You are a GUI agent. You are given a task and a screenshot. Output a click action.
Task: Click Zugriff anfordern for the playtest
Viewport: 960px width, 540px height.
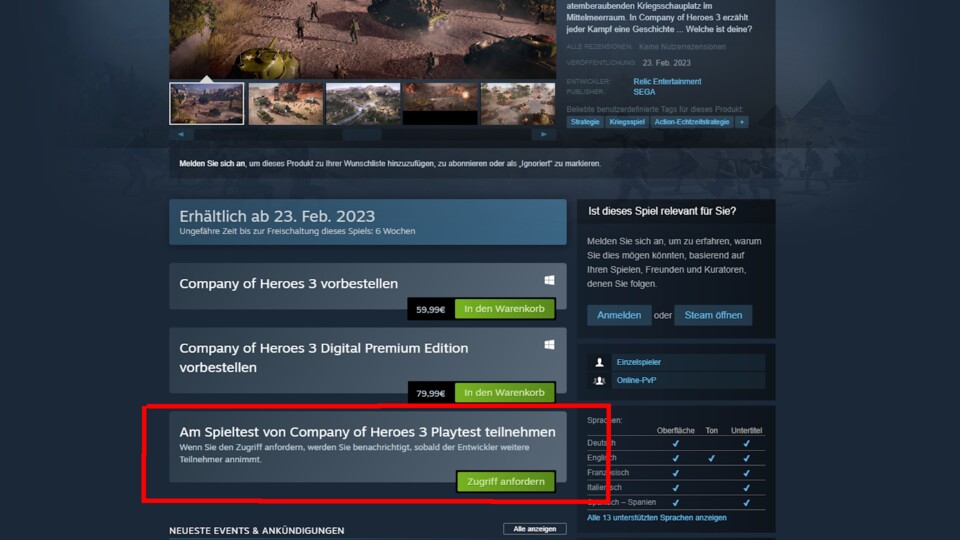coord(506,482)
